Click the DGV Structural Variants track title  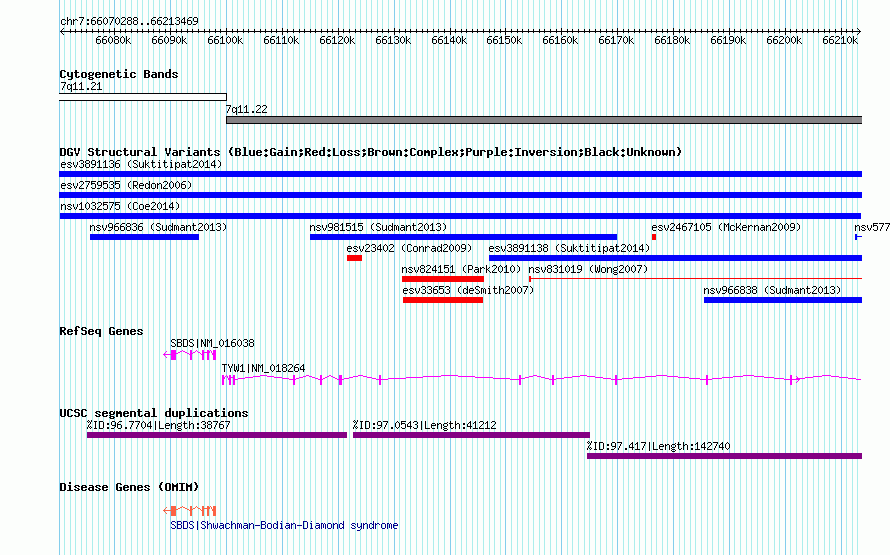(371, 152)
